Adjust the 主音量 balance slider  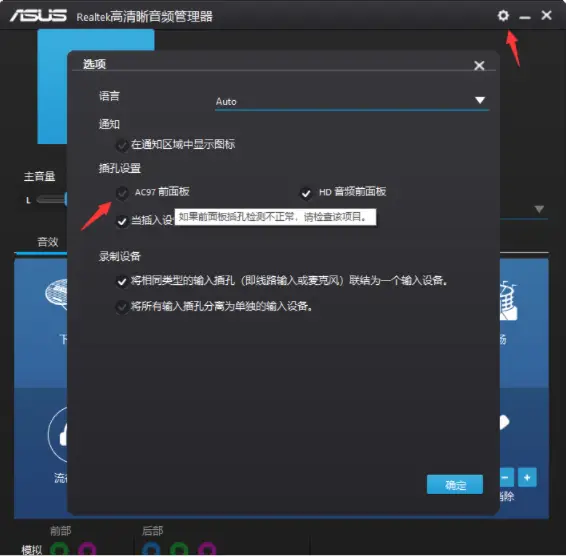pyautogui.click(x=51, y=199)
